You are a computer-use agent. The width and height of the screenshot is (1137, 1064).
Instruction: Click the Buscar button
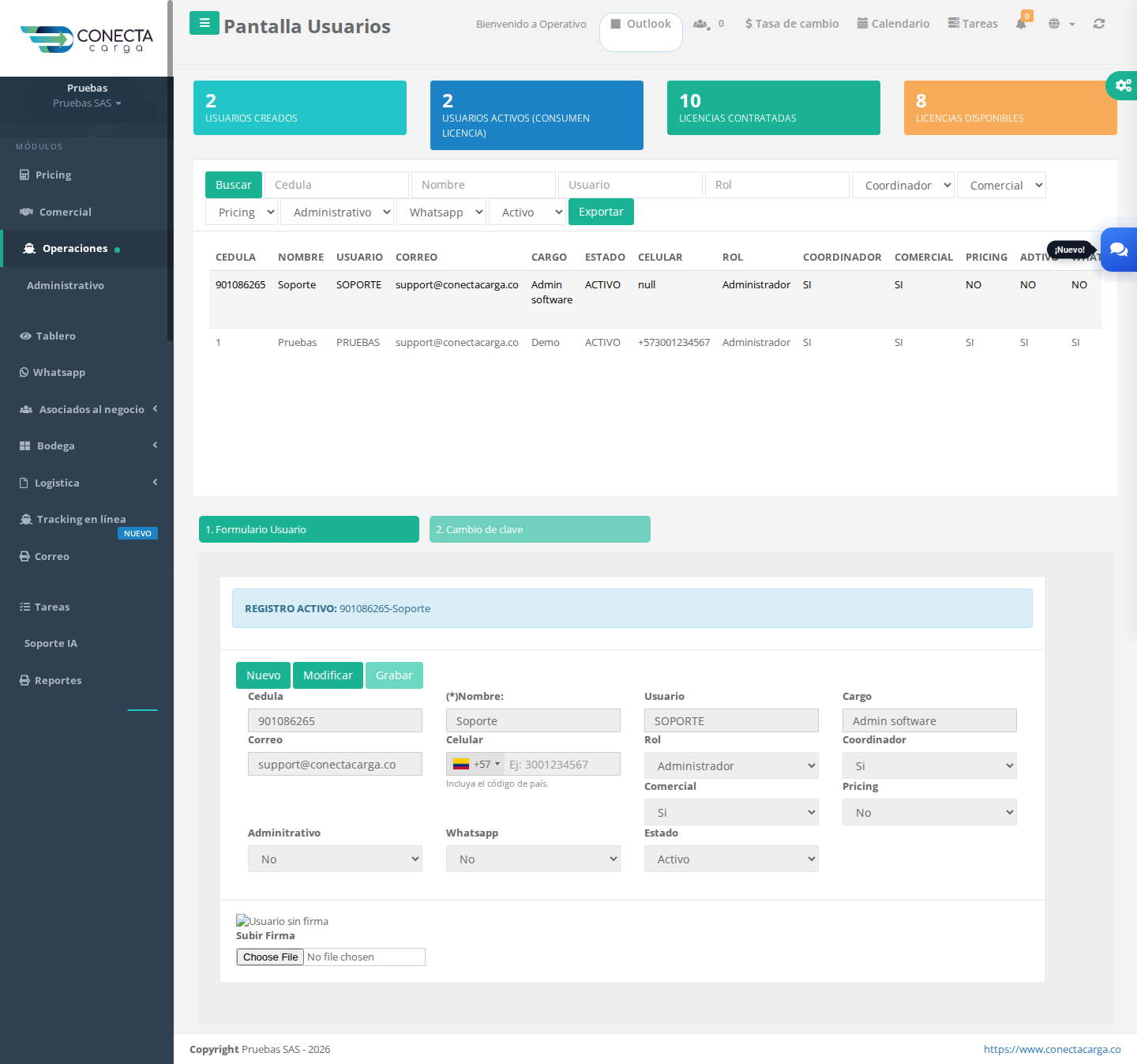(x=234, y=185)
